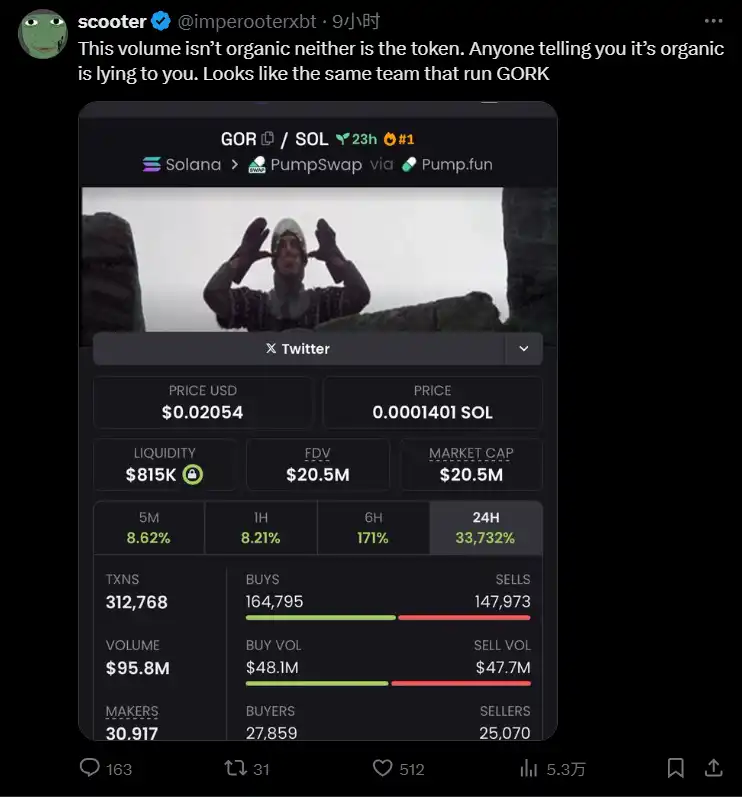Click the buys versus sells ratio bar
742x797 pixels.
point(388,617)
